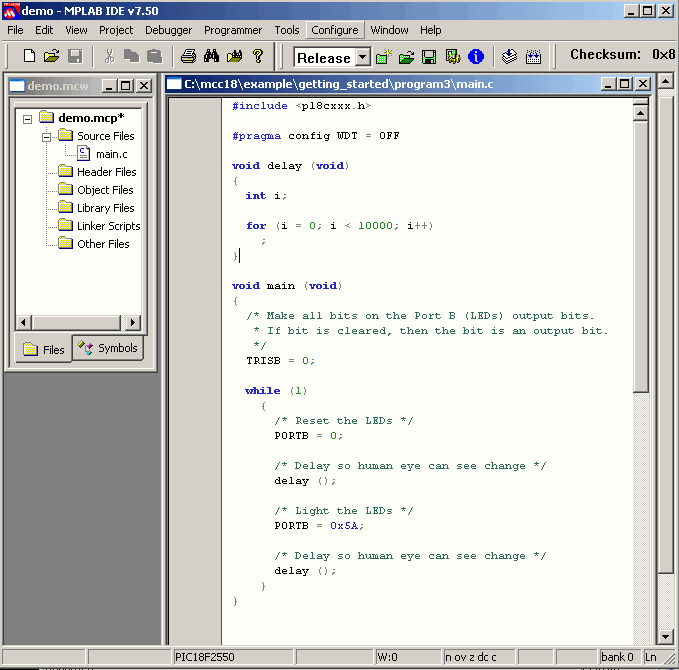Select the Object Files folder
Screen dimensions: 679x670
pos(105,190)
